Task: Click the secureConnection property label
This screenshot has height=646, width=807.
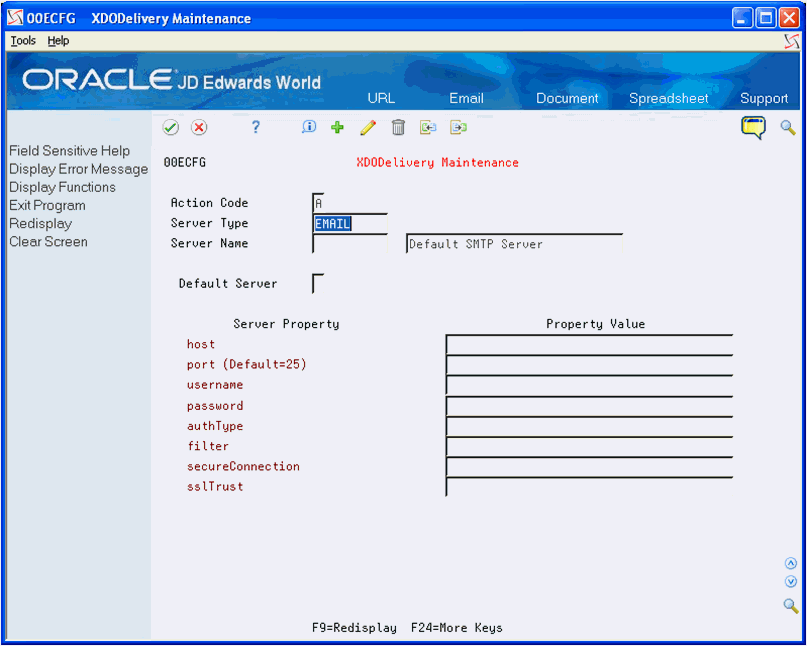Action: point(243,466)
